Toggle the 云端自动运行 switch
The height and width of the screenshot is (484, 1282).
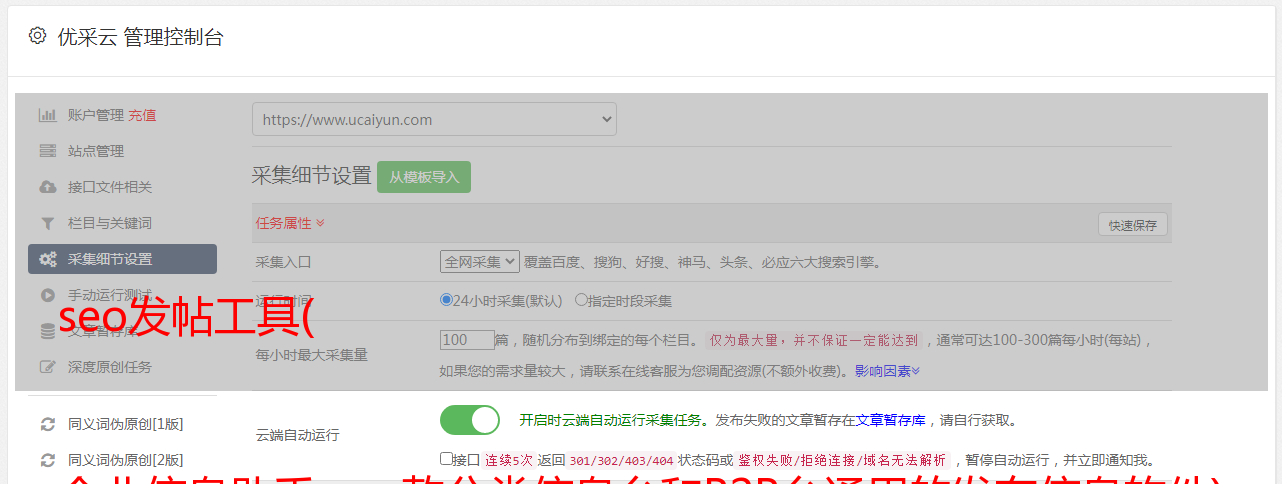pyautogui.click(x=469, y=420)
